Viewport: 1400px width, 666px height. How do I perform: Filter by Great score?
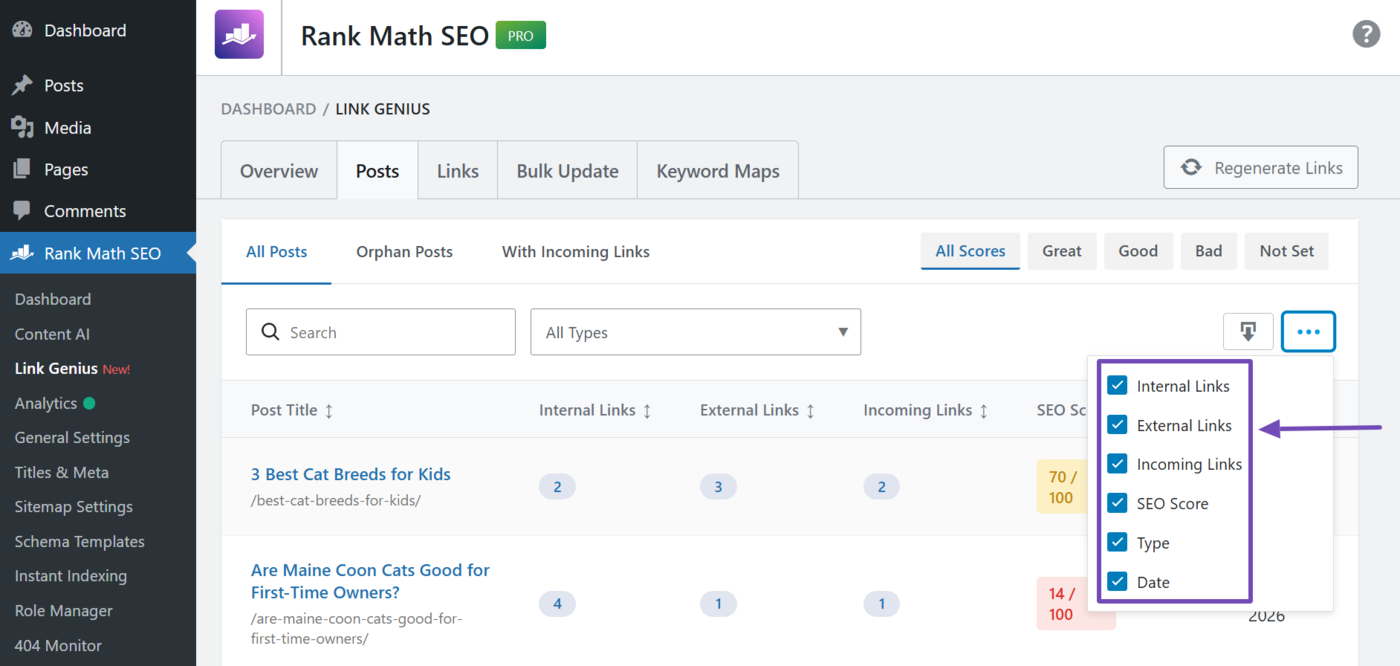click(x=1062, y=251)
